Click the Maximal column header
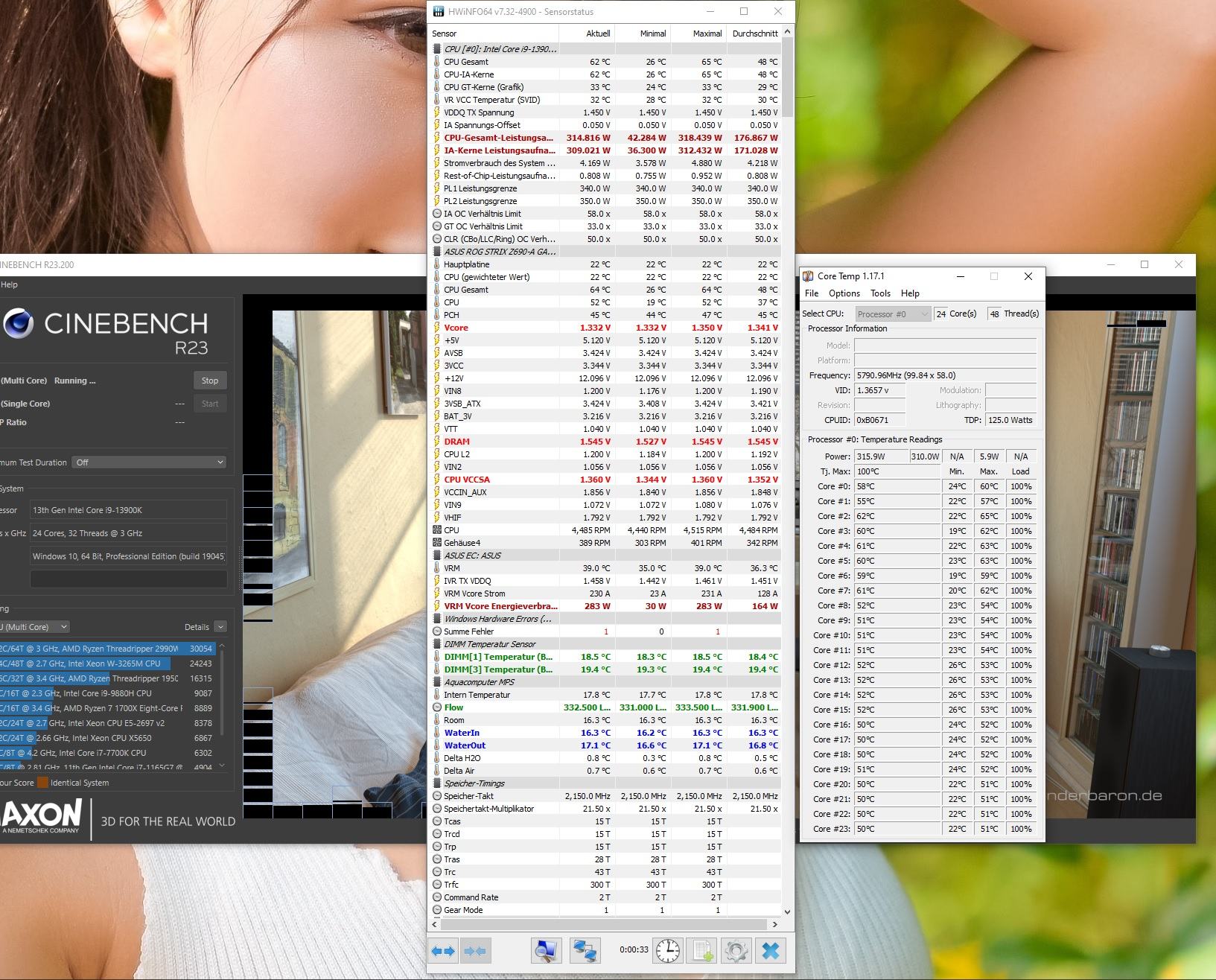Screen dimensions: 1216x980 pos(698,34)
